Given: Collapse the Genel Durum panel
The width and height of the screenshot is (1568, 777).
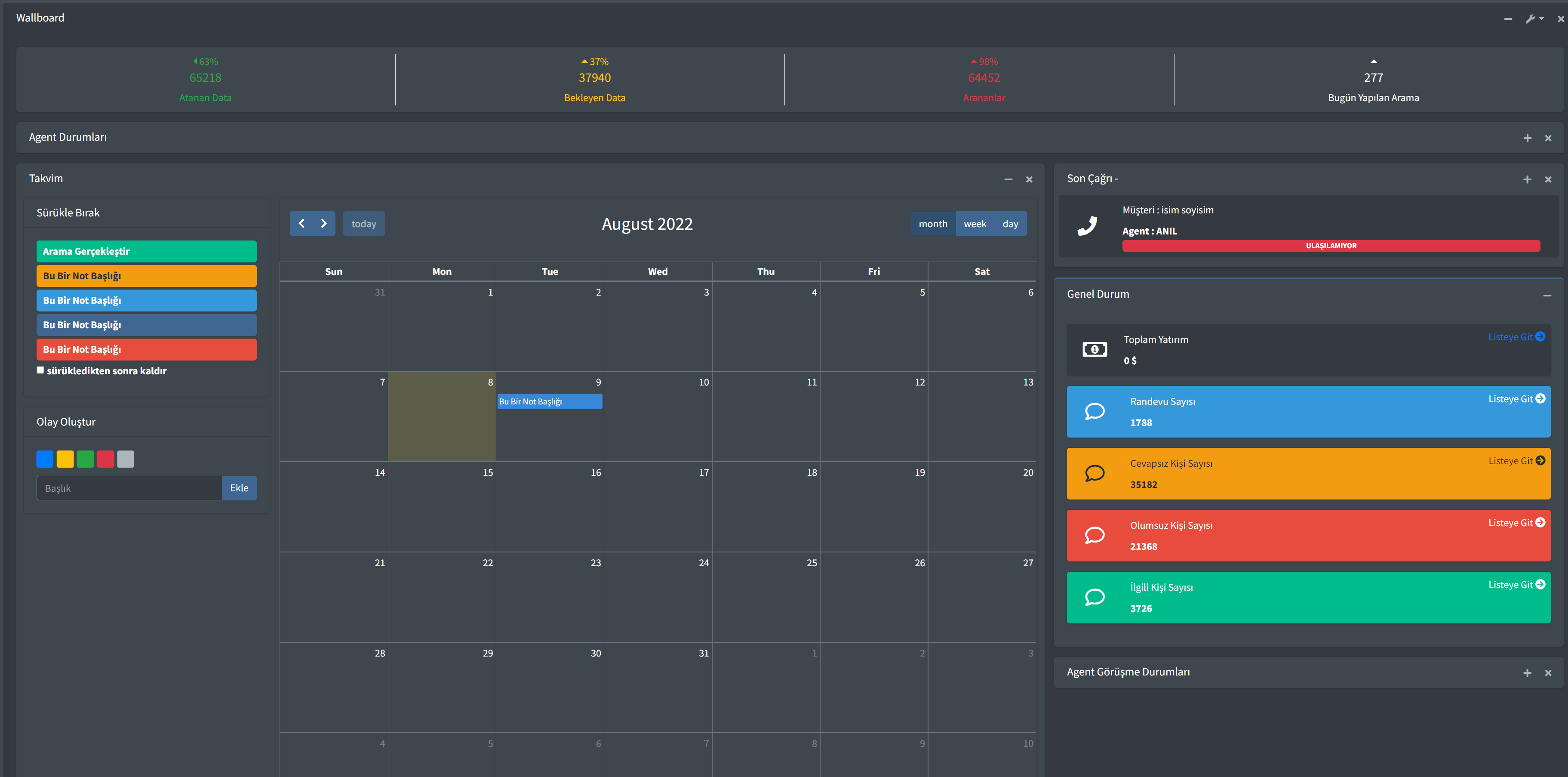Looking at the screenshot, I should pyautogui.click(x=1546, y=295).
